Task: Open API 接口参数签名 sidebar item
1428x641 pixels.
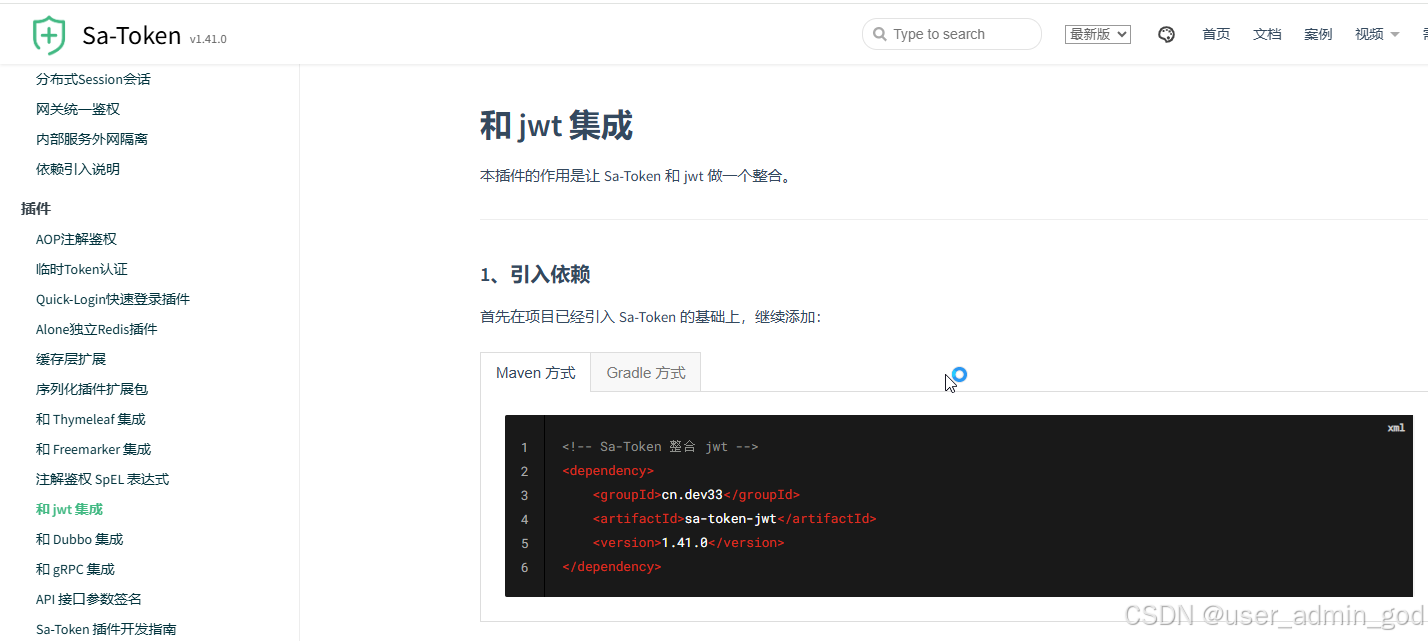Action: click(89, 599)
